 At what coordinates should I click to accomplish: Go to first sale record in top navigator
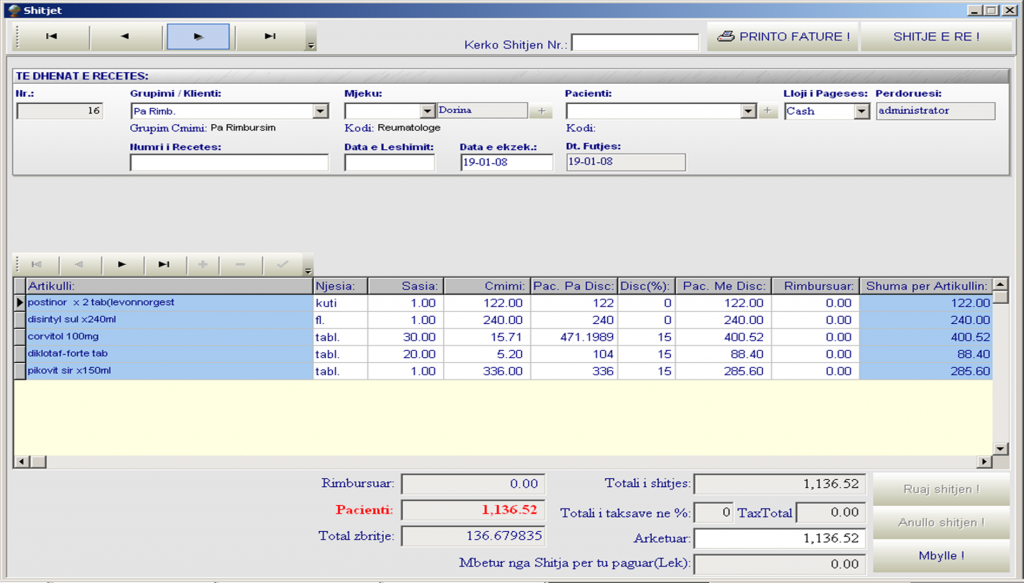tap(52, 37)
